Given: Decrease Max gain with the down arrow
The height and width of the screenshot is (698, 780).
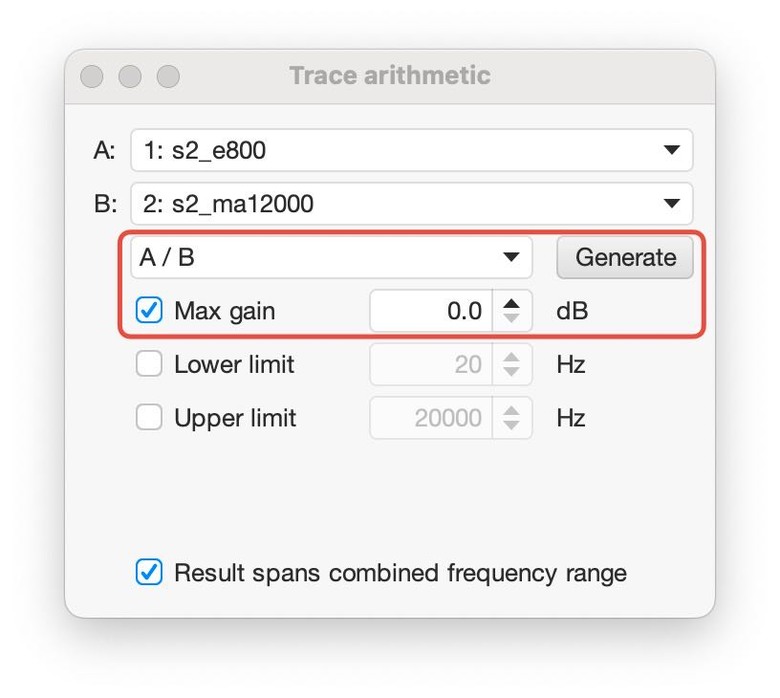Looking at the screenshot, I should 511,318.
